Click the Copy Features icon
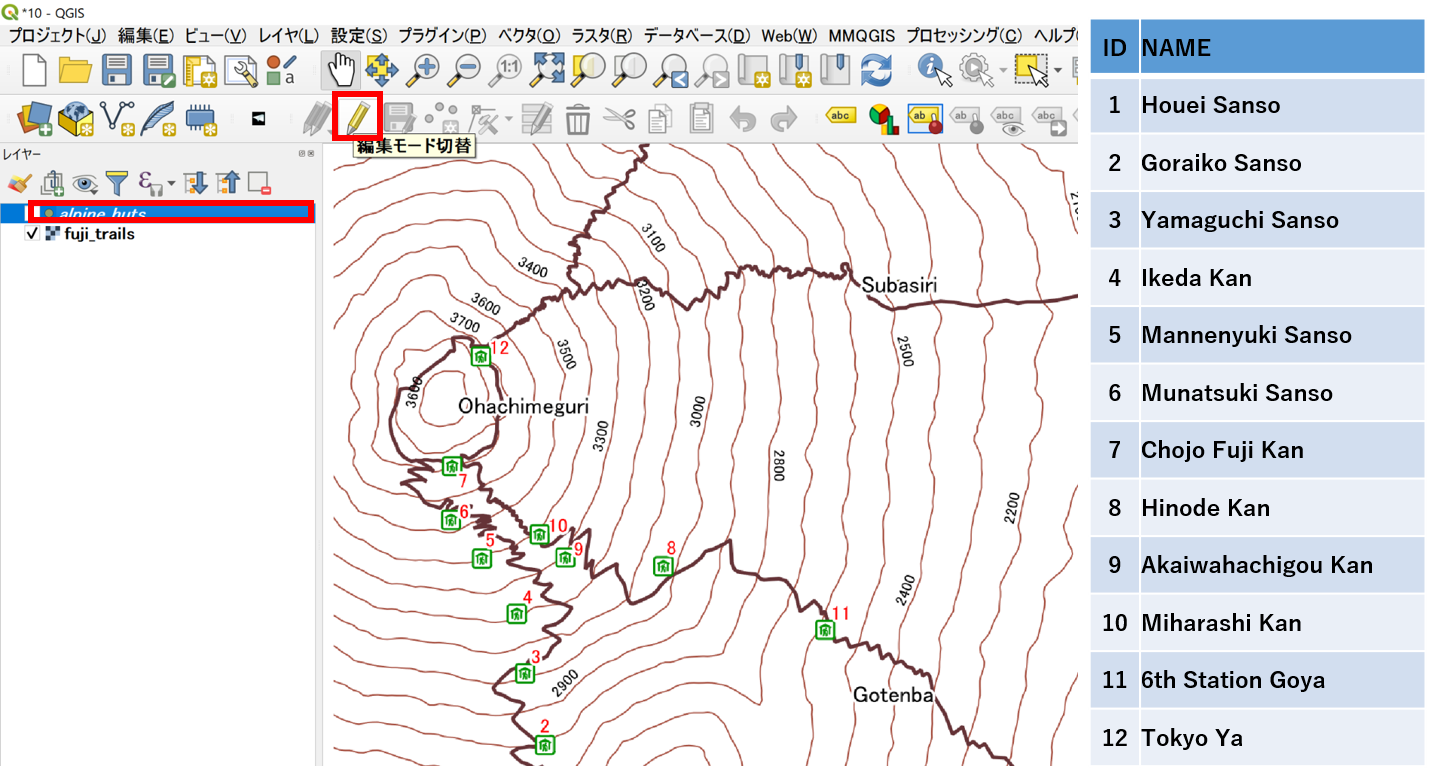Image resolution: width=1430 pixels, height=769 pixels. click(x=660, y=119)
